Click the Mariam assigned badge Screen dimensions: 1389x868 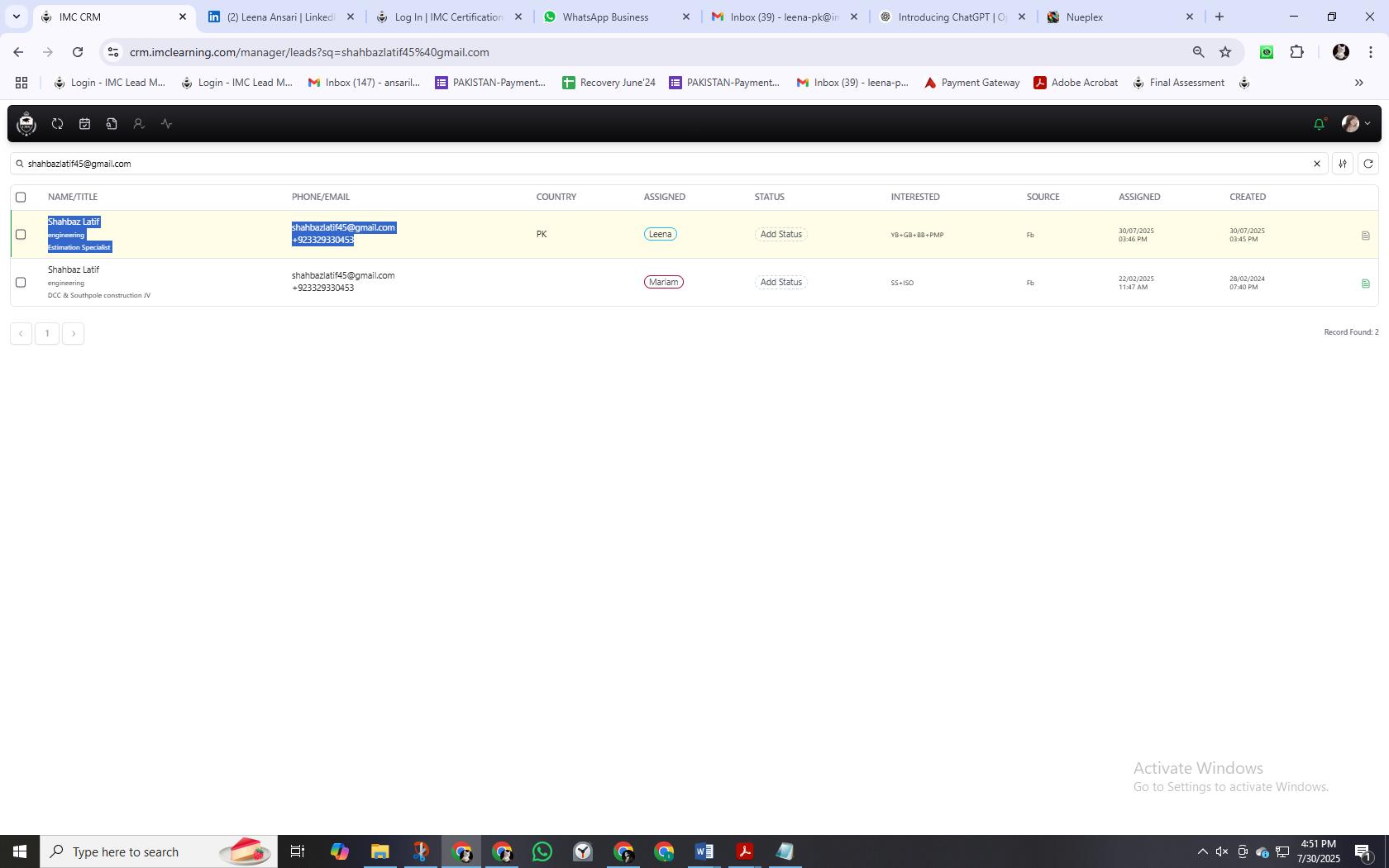(x=663, y=282)
